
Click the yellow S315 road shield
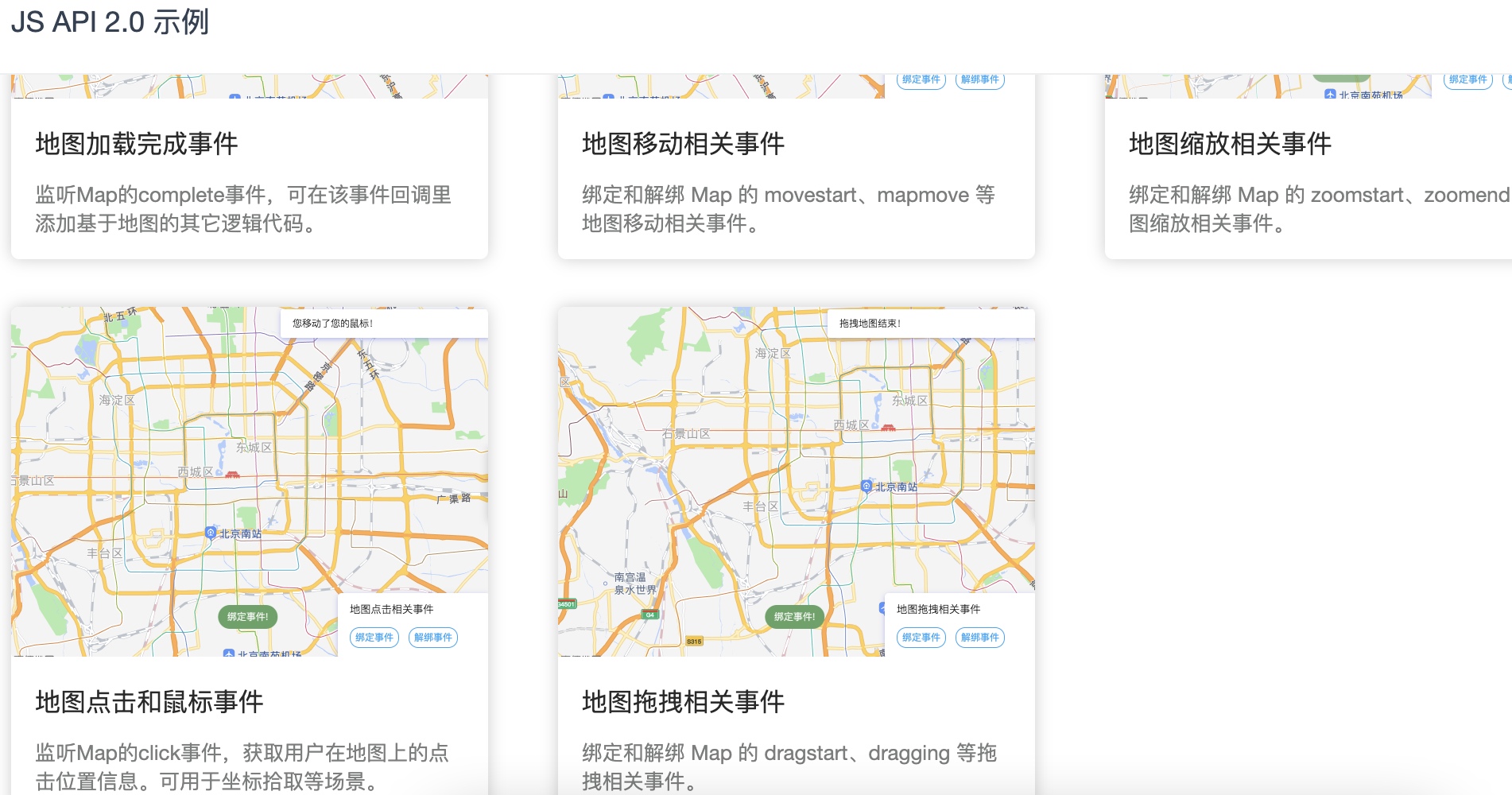[694, 641]
